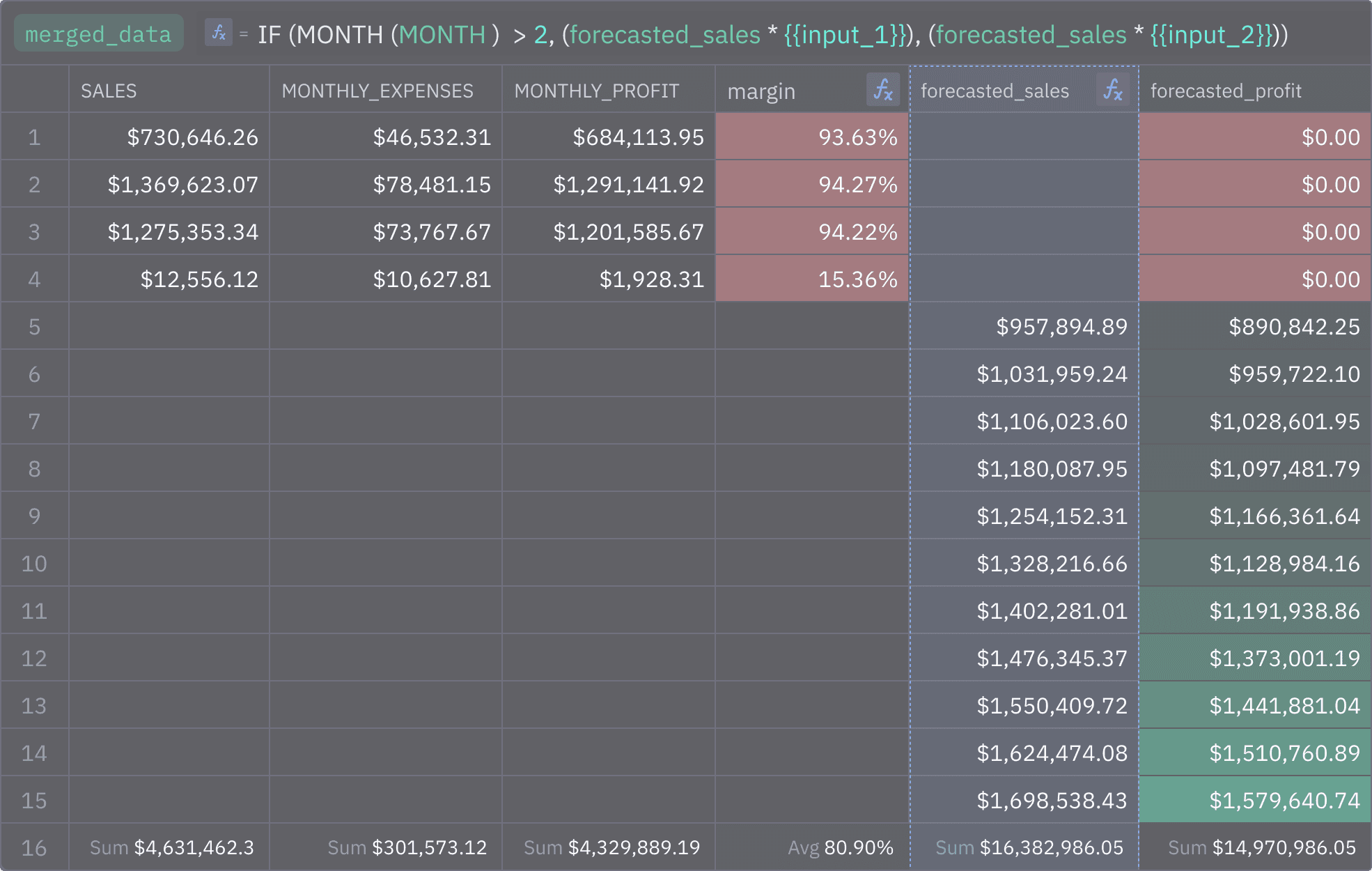1372x871 pixels.
Task: Click margin cell 15.36%
Action: [x=812, y=279]
